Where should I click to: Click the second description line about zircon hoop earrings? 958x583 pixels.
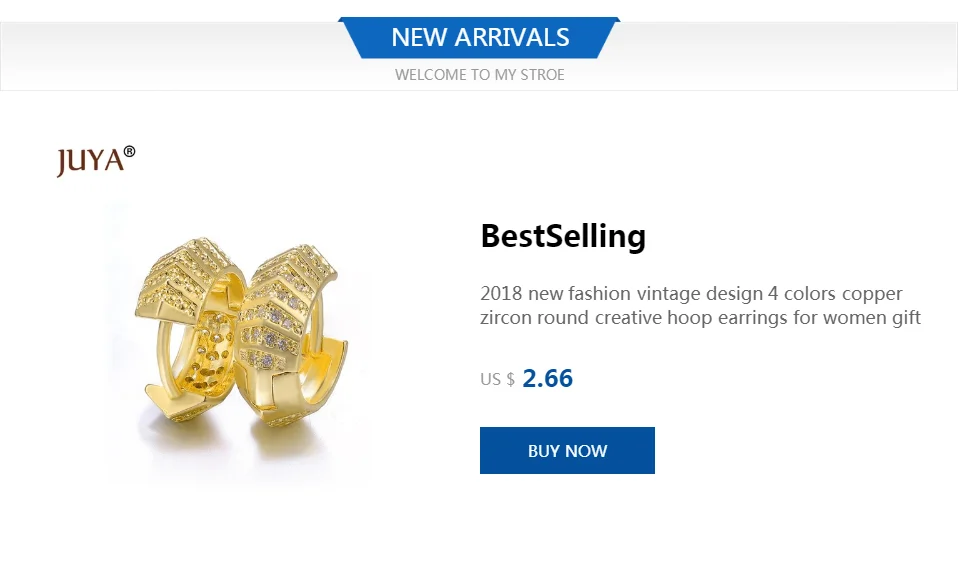coord(700,318)
